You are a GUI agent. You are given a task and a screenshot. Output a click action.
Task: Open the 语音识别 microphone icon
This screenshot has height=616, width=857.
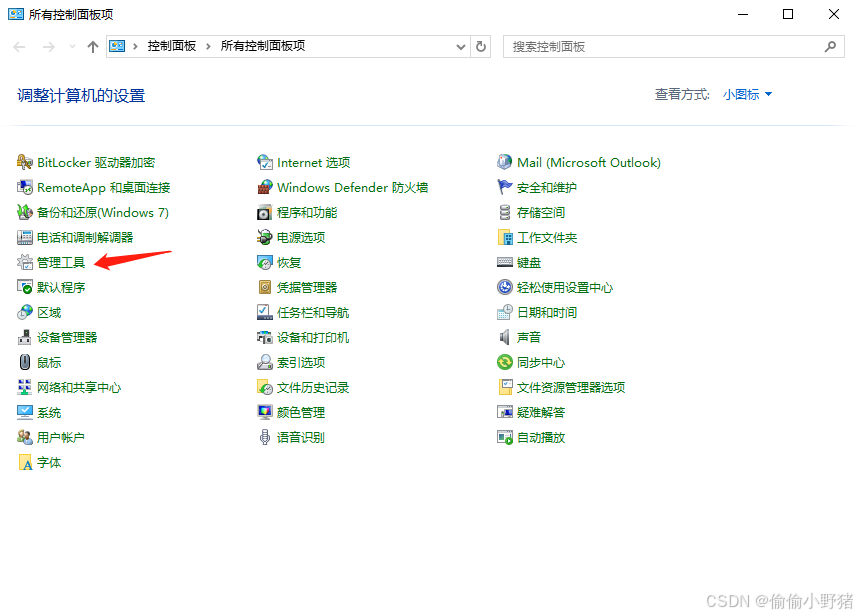(x=265, y=437)
